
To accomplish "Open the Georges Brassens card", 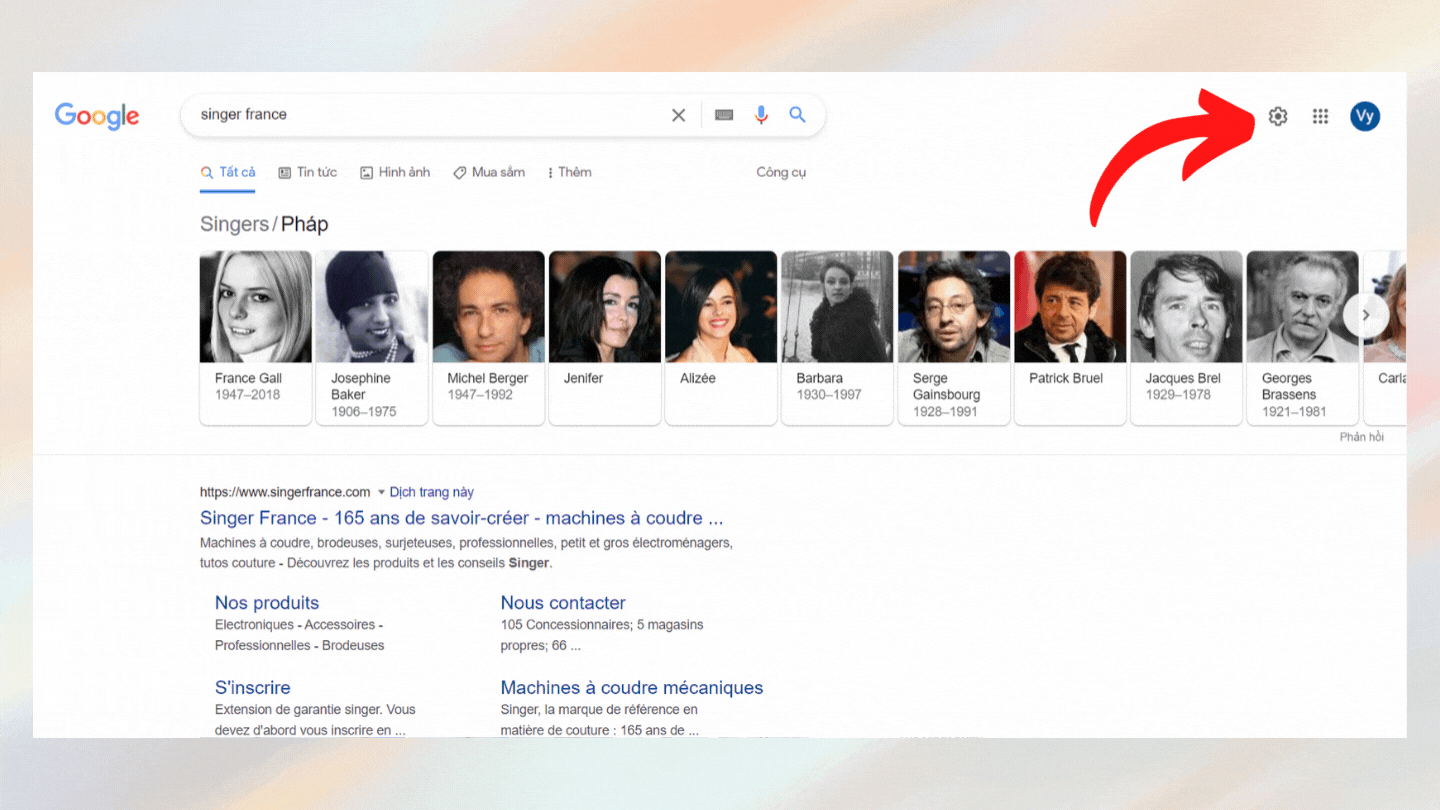I will 1302,338.
